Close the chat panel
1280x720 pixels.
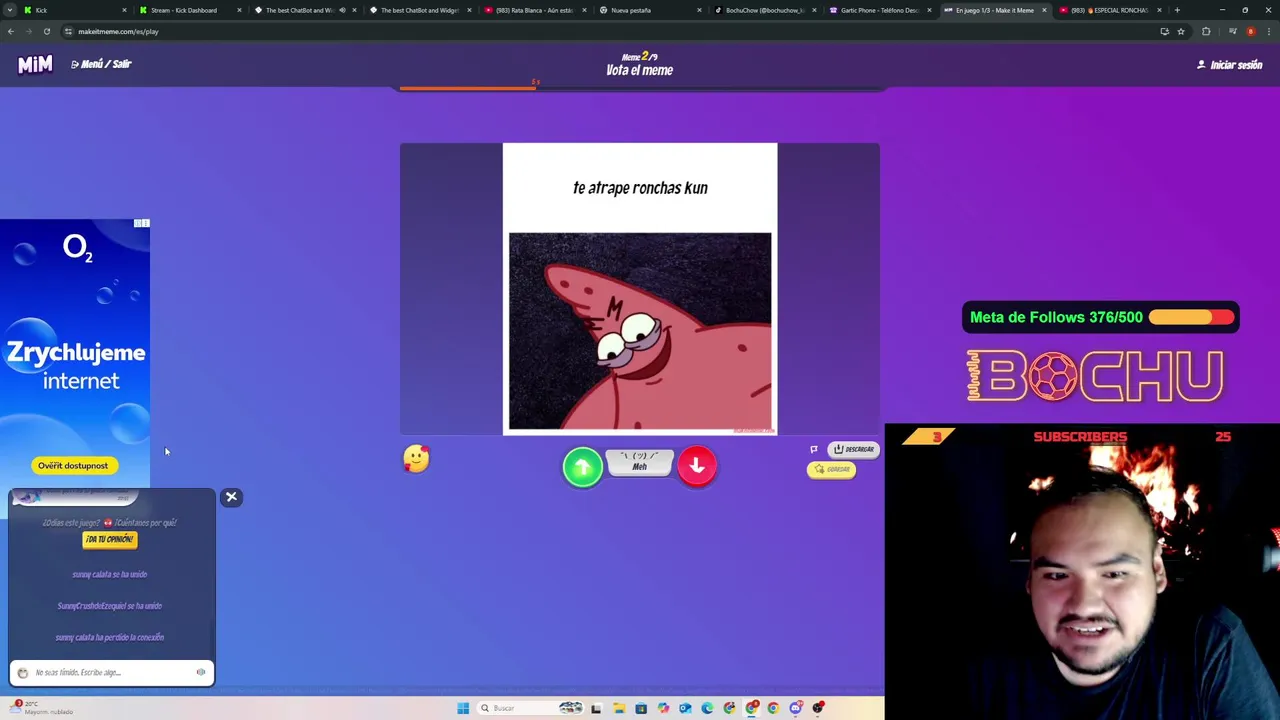pos(231,497)
